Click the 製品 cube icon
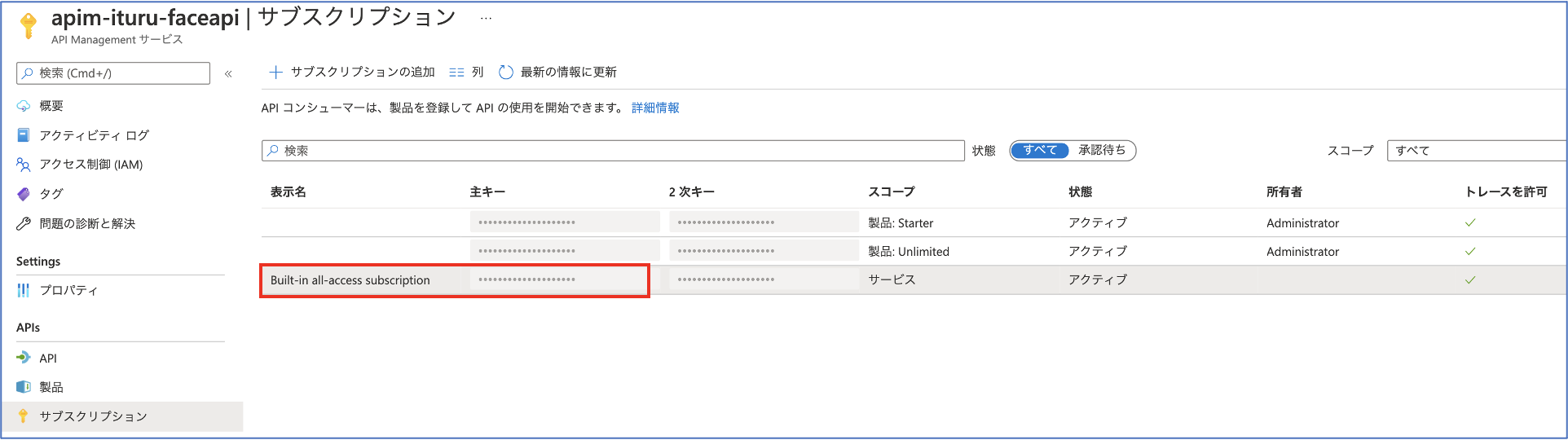Viewport: 1568px width, 440px height. point(24,387)
